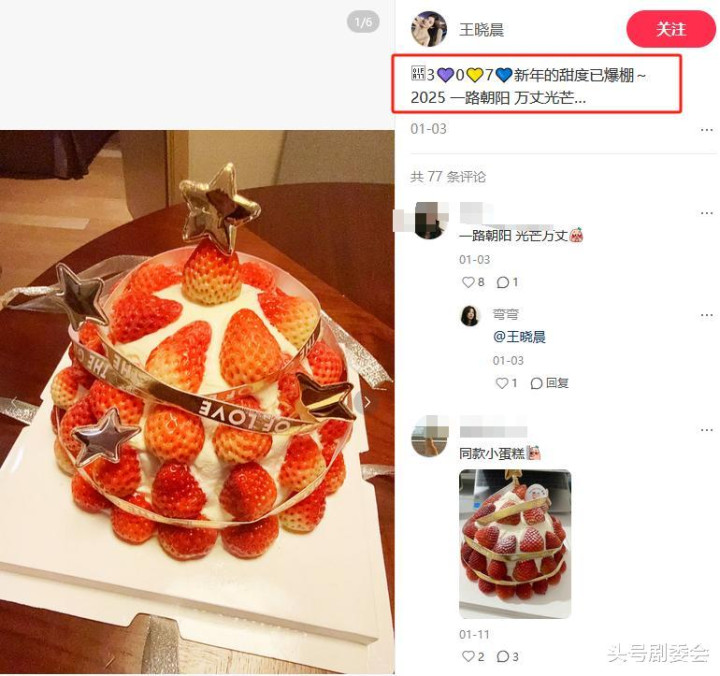The width and height of the screenshot is (720, 676).
Task: Open the 同款小蛋糕 commenter's avatar
Action: tap(429, 437)
